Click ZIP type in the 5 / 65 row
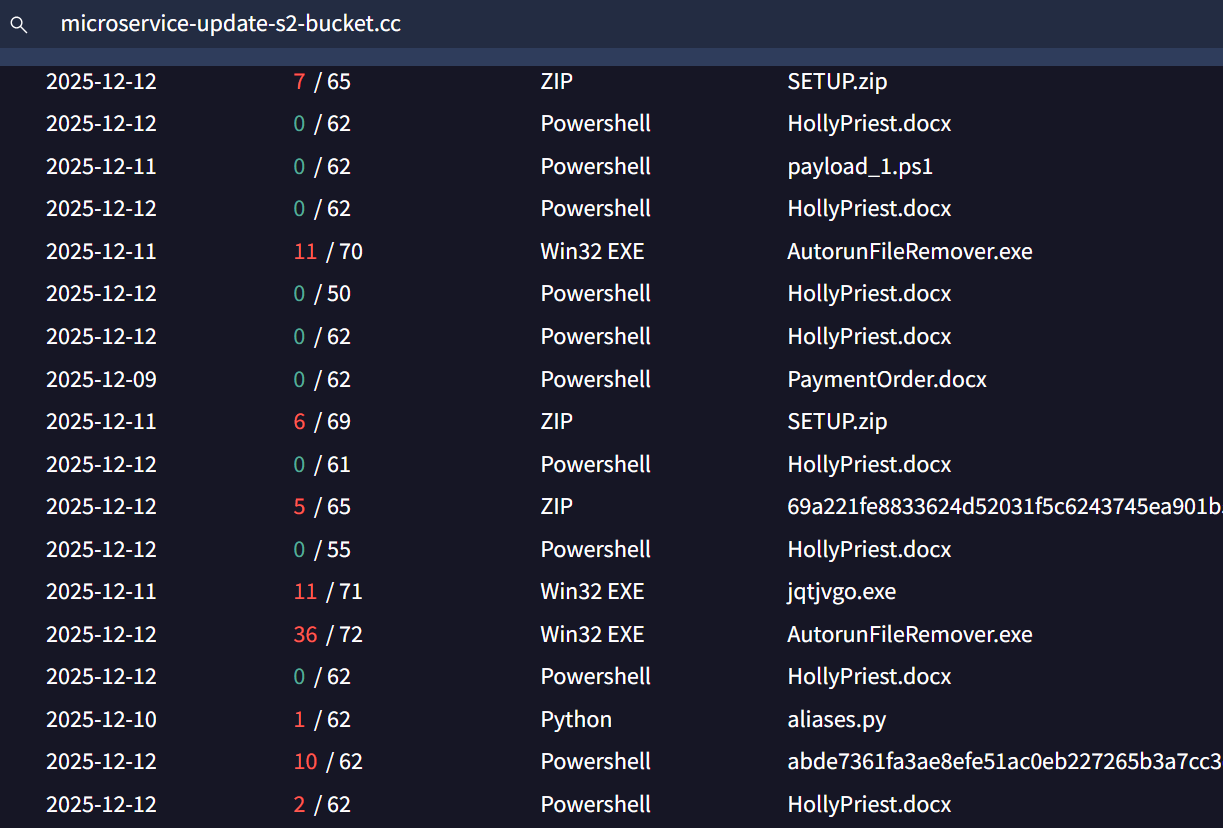This screenshot has height=828, width=1223. coord(557,506)
